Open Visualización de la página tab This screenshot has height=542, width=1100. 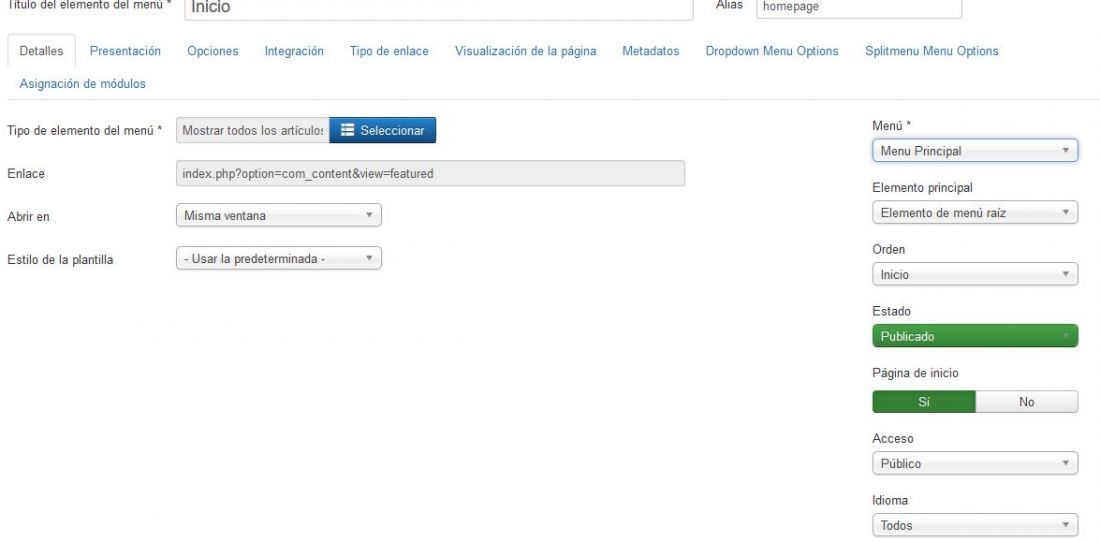tap(525, 51)
